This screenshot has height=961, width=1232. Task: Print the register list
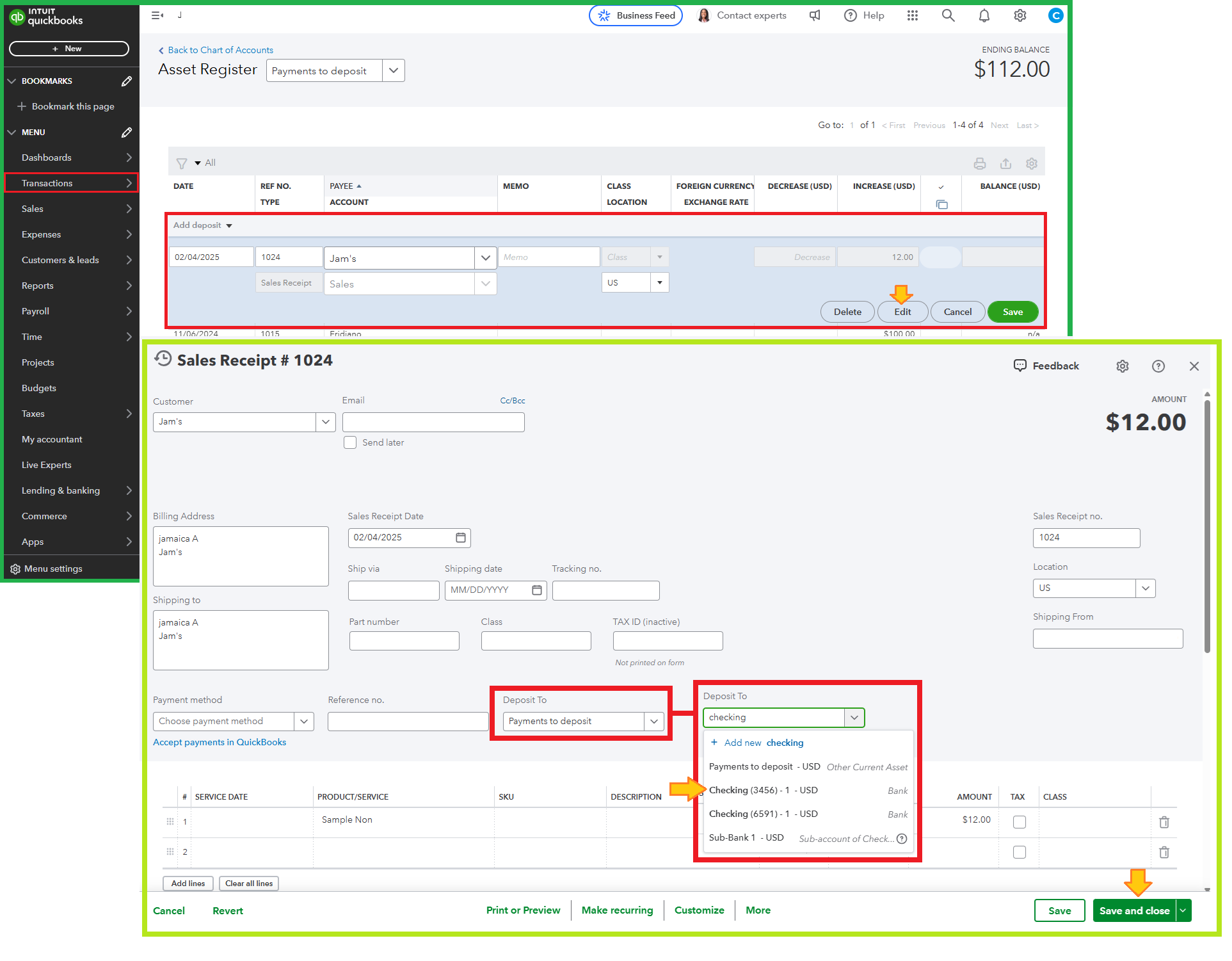tap(980, 163)
